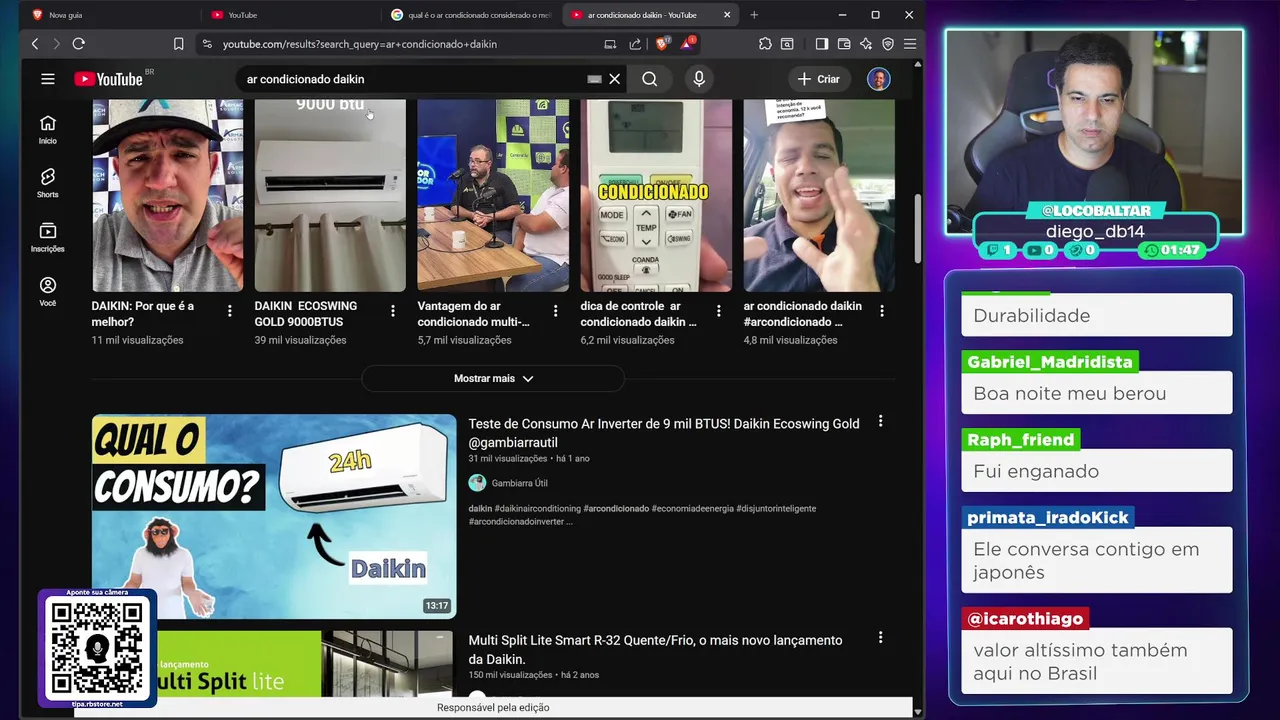Viewport: 1280px width, 720px height.
Task: Open the "DAIKIN: Por que é a melhor?" title
Action: pyautogui.click(x=143, y=314)
